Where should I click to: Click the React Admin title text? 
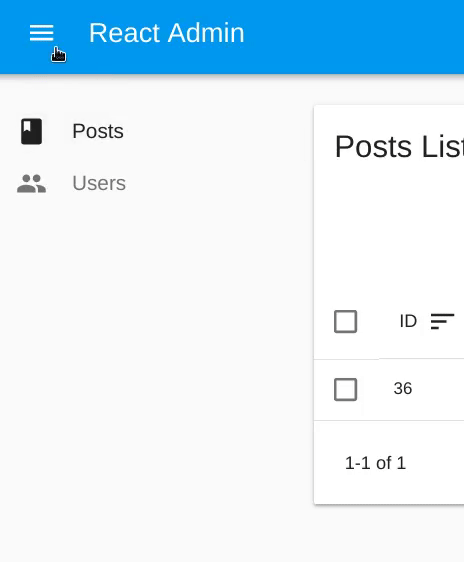pyautogui.click(x=167, y=33)
